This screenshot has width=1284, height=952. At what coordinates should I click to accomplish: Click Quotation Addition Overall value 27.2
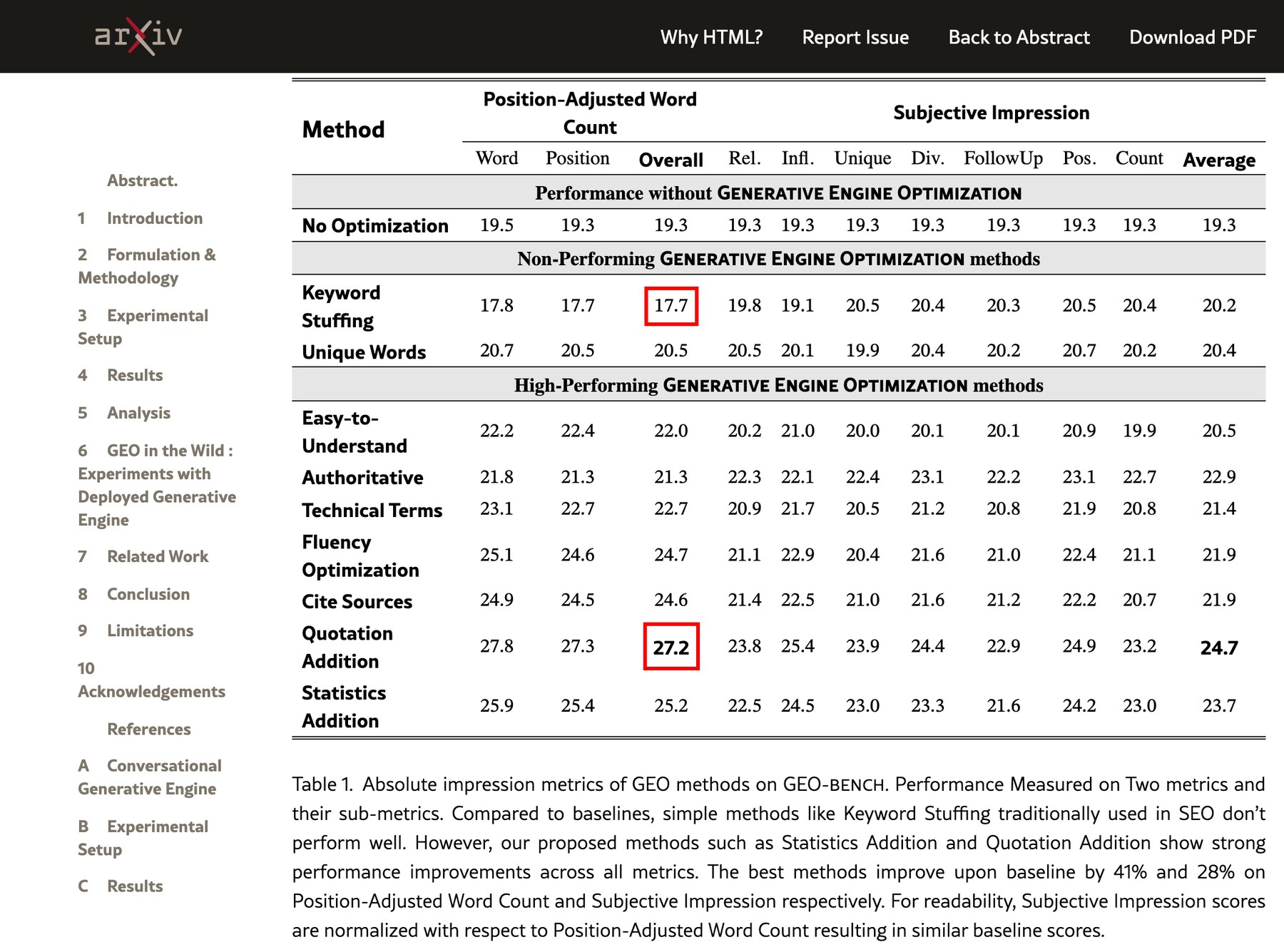tap(671, 647)
